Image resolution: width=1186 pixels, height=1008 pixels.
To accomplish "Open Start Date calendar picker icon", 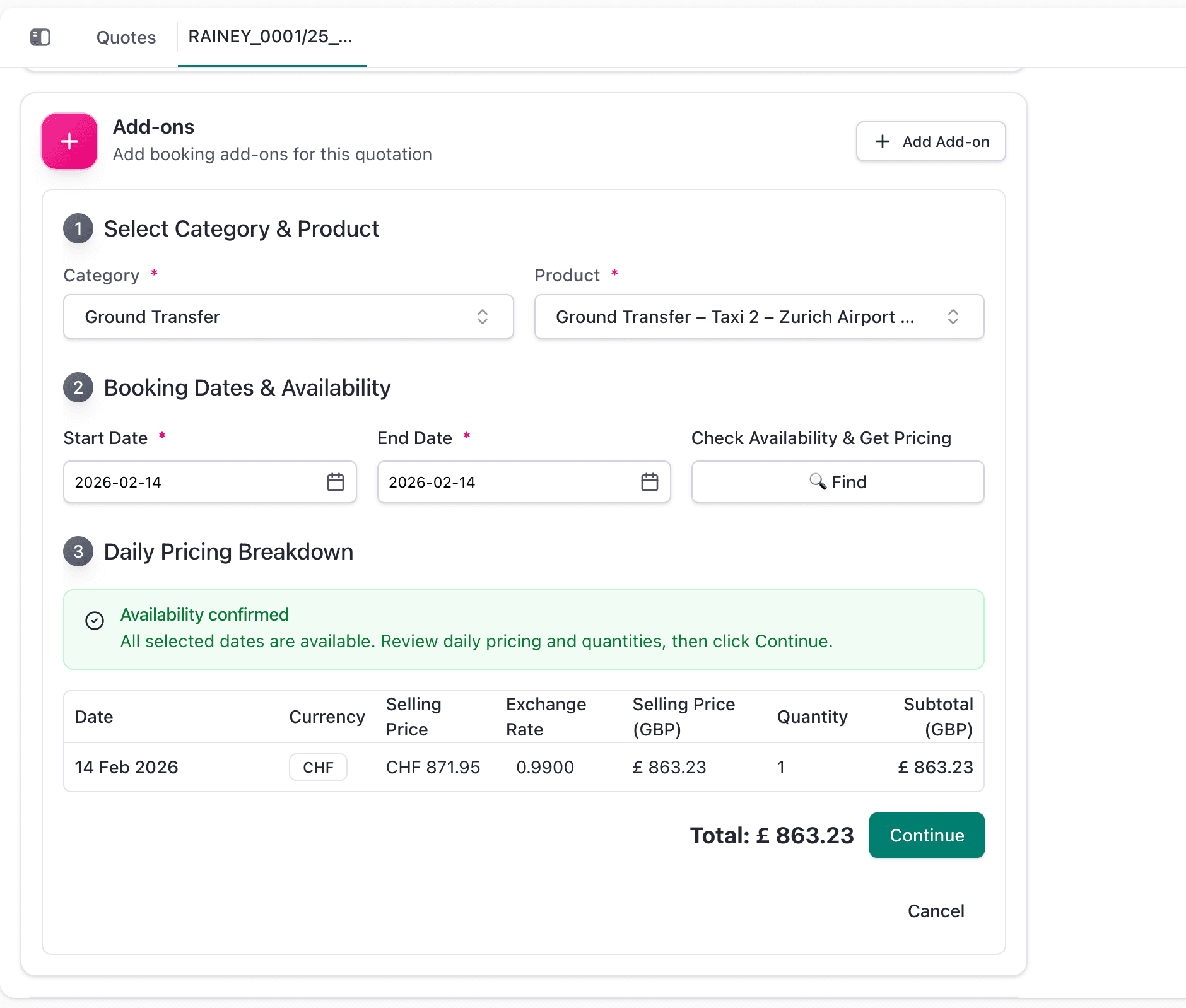I will (x=336, y=482).
